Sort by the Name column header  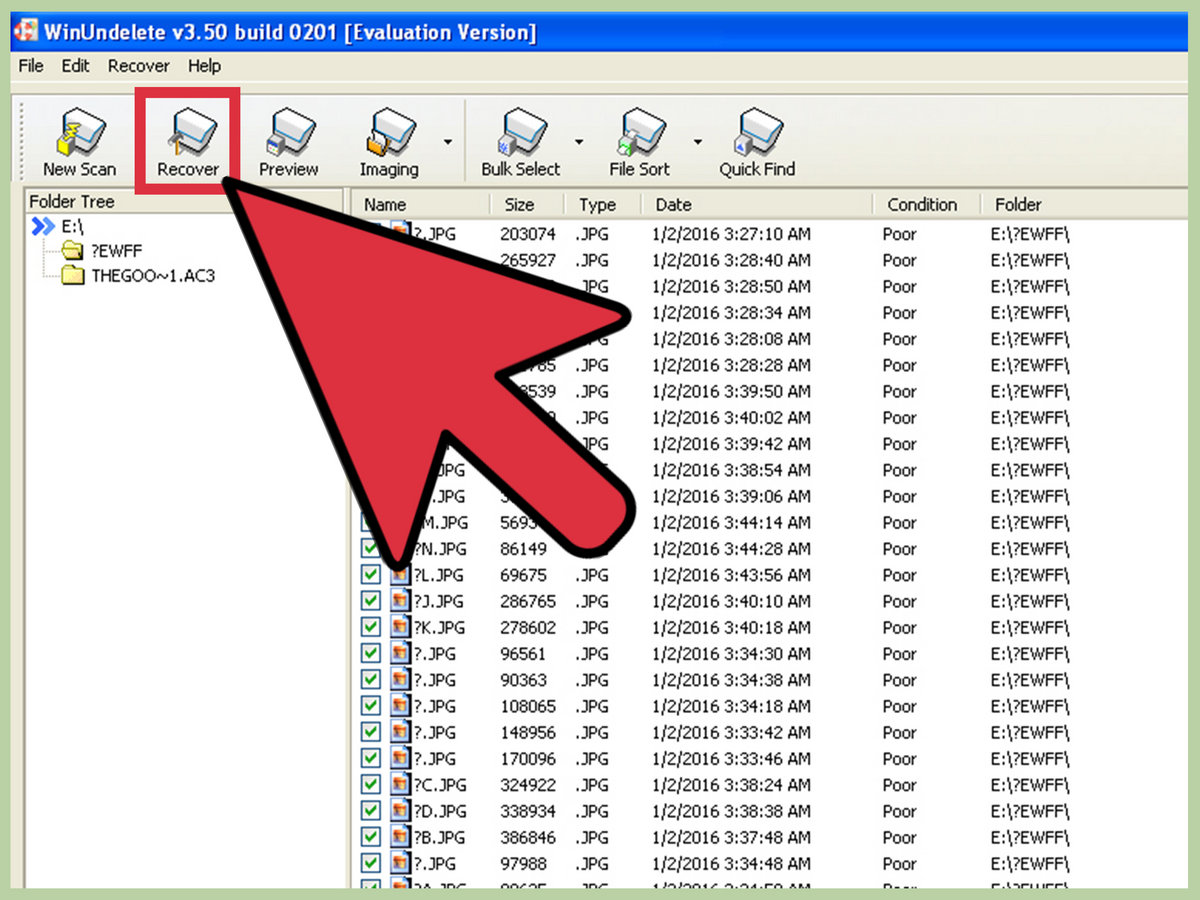click(x=419, y=204)
